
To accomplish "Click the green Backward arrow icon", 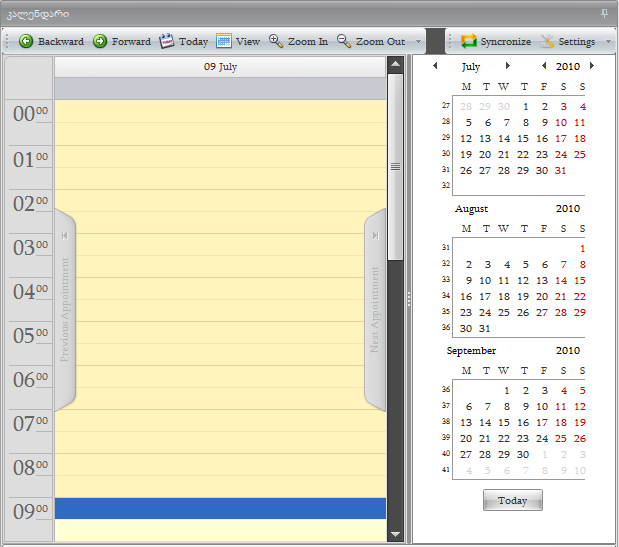I will tap(26, 41).
